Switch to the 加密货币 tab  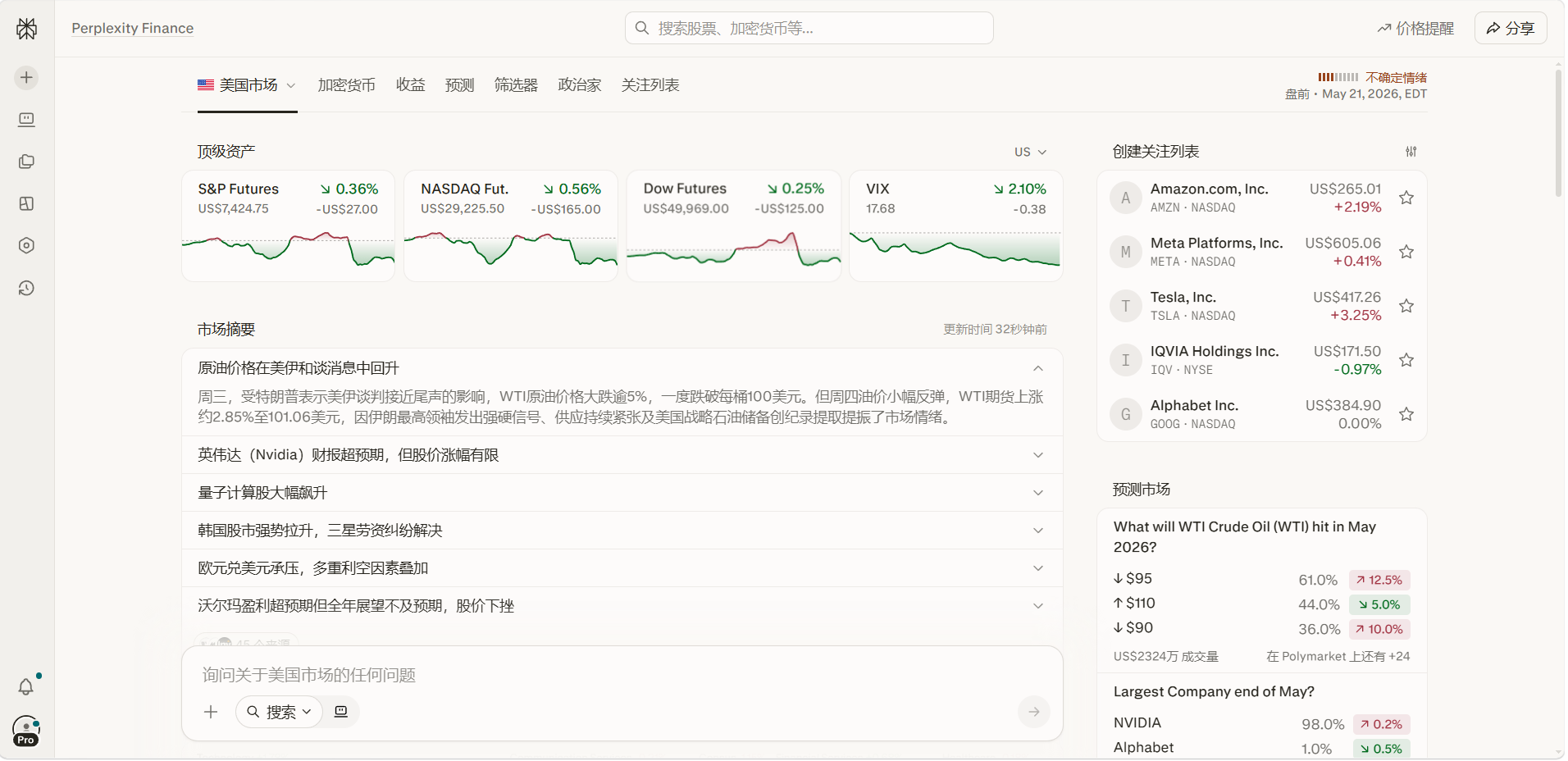[x=346, y=85]
